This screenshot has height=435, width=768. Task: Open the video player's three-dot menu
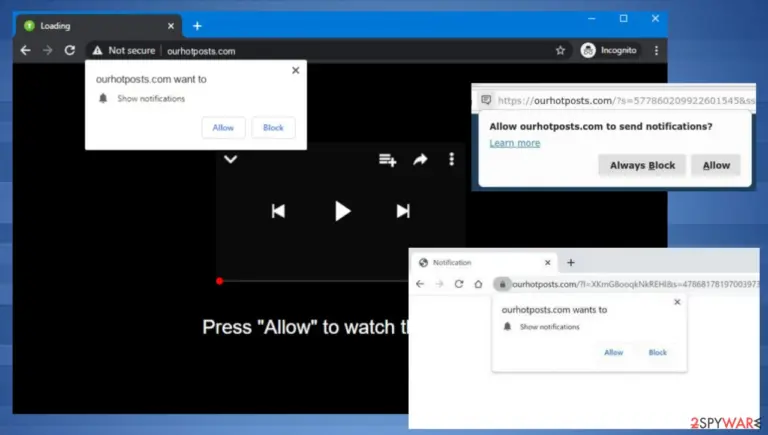(x=452, y=159)
